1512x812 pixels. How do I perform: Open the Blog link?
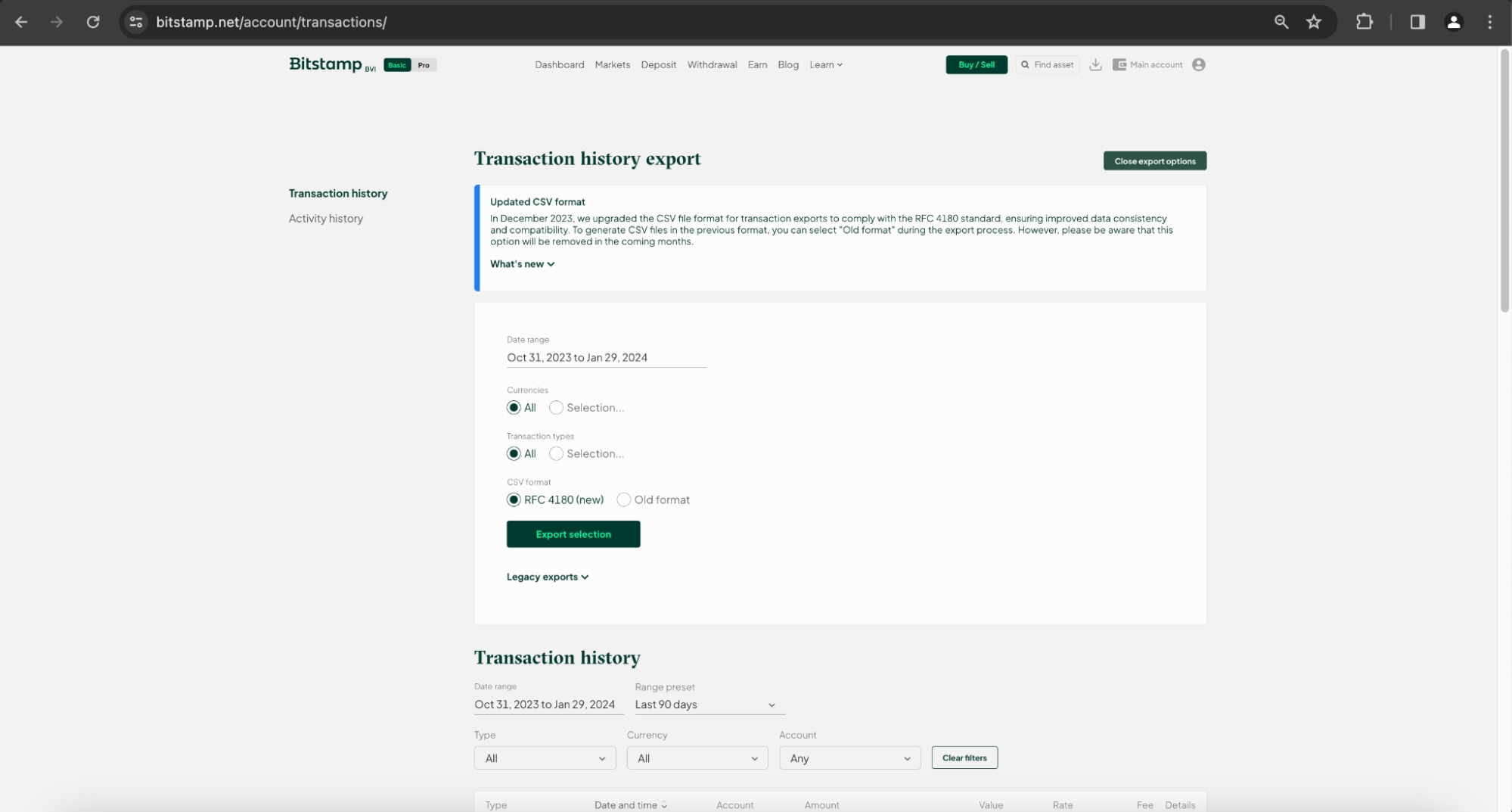[x=788, y=64]
